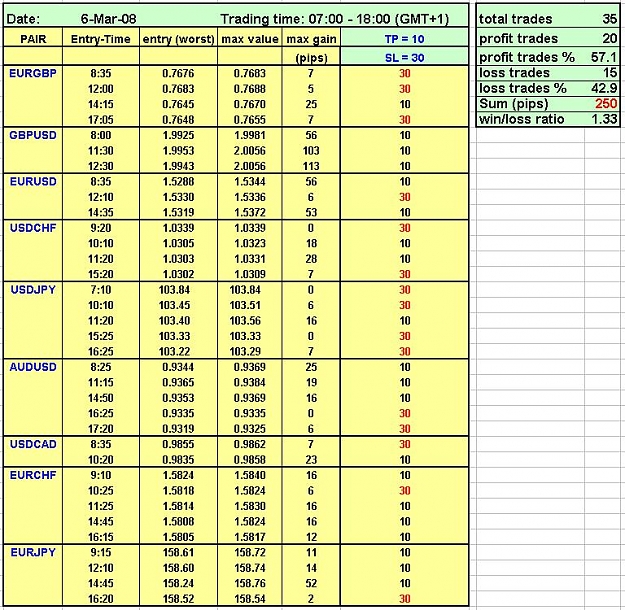The height and width of the screenshot is (610, 625).
Task: Select loss trades % value 42.9
Action: tap(604, 88)
